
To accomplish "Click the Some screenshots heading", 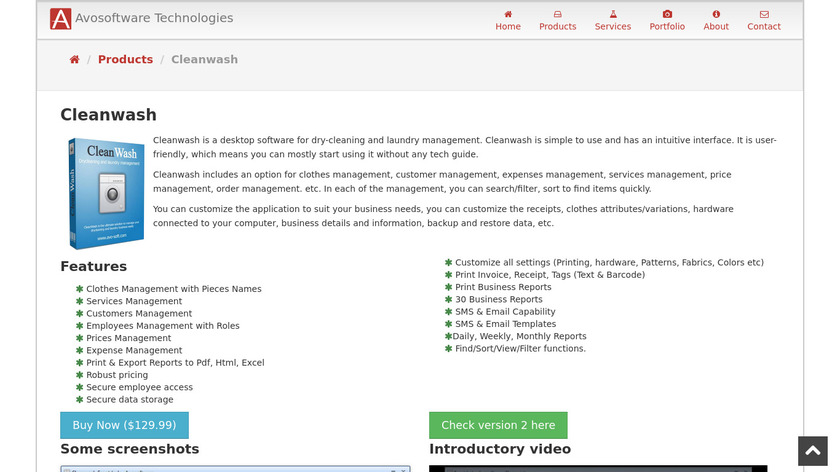I will point(130,449).
